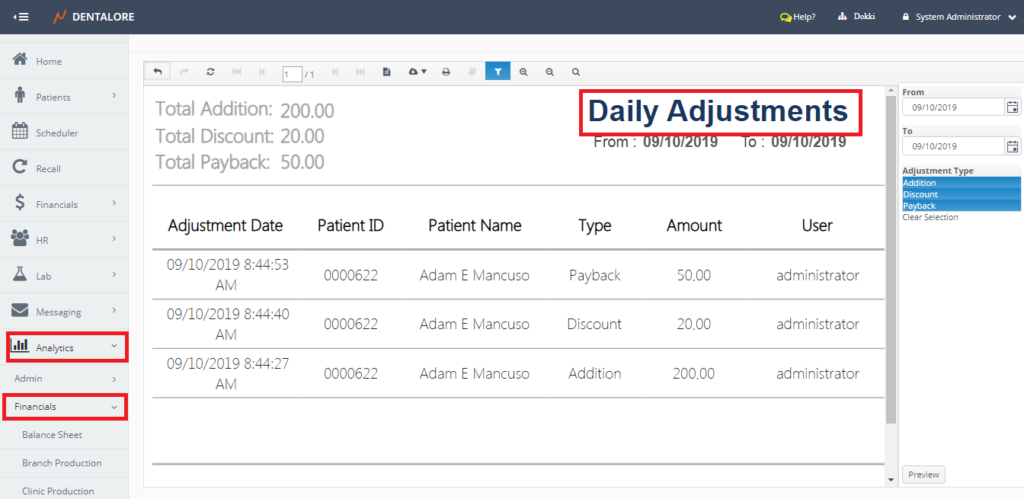
Task: Open the From date calendar picker
Action: [x=1012, y=107]
